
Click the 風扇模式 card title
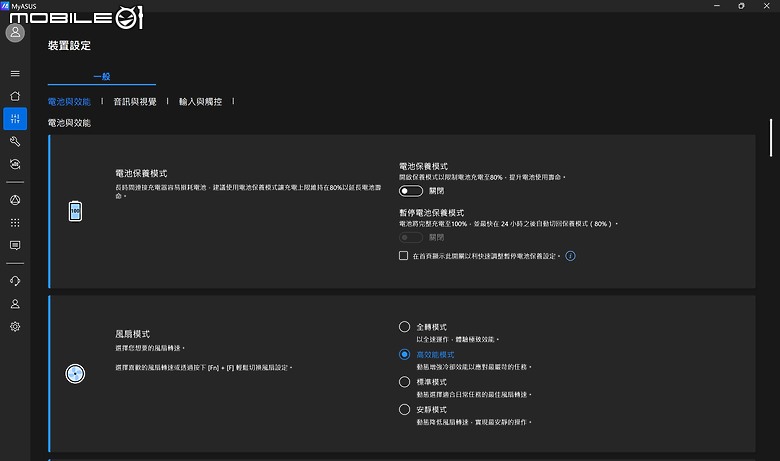pyautogui.click(x=132, y=334)
